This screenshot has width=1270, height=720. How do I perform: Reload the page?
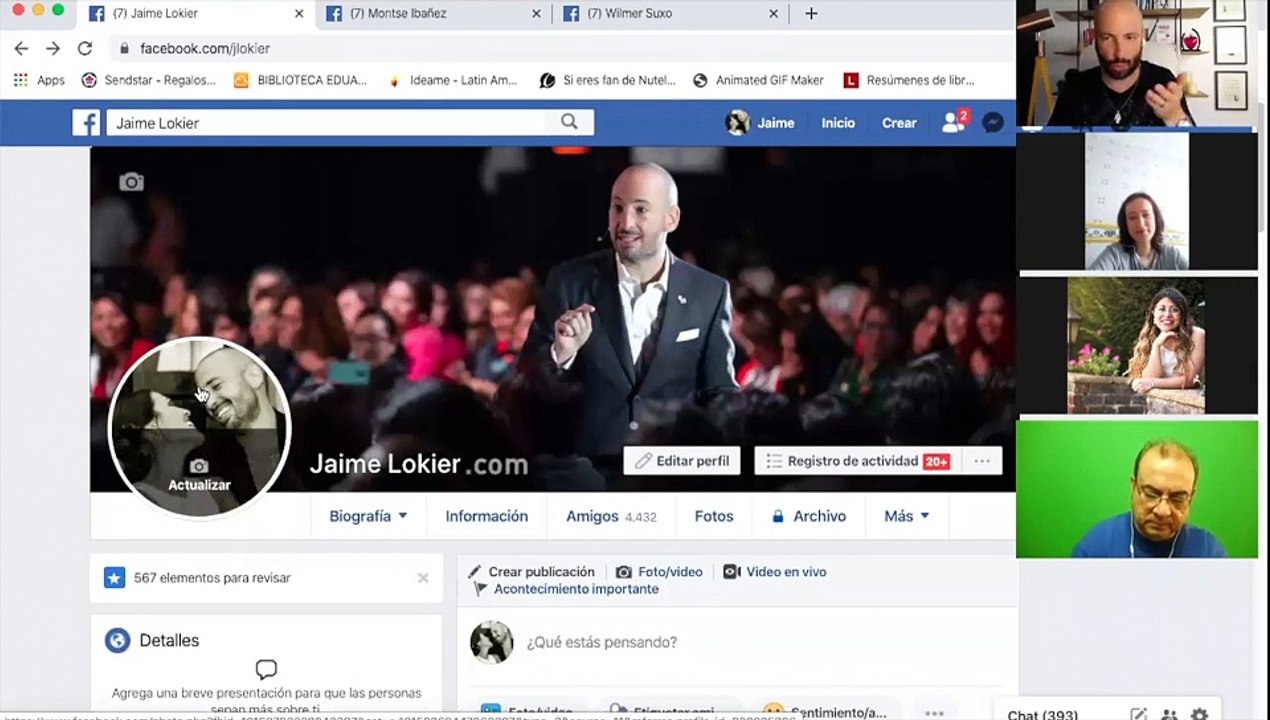(85, 48)
